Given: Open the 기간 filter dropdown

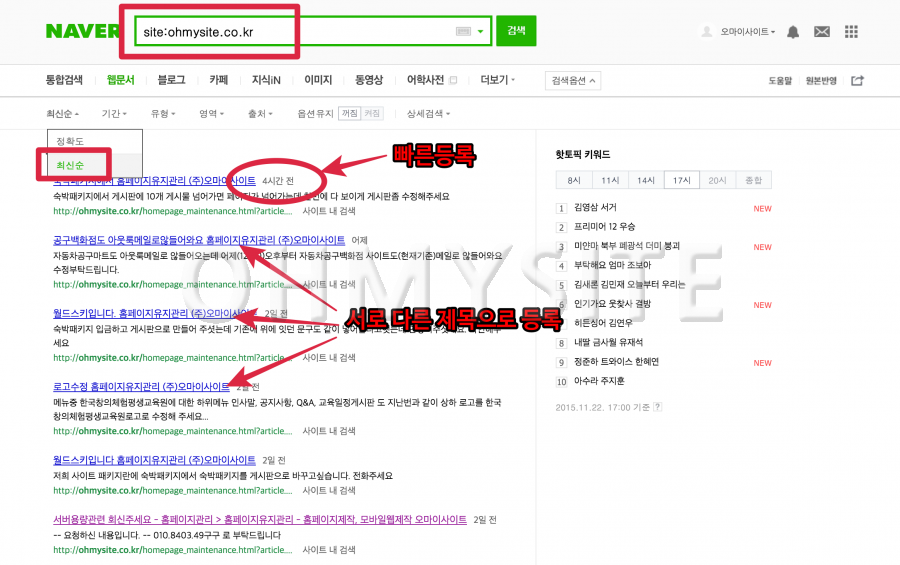Looking at the screenshot, I should coord(114,114).
